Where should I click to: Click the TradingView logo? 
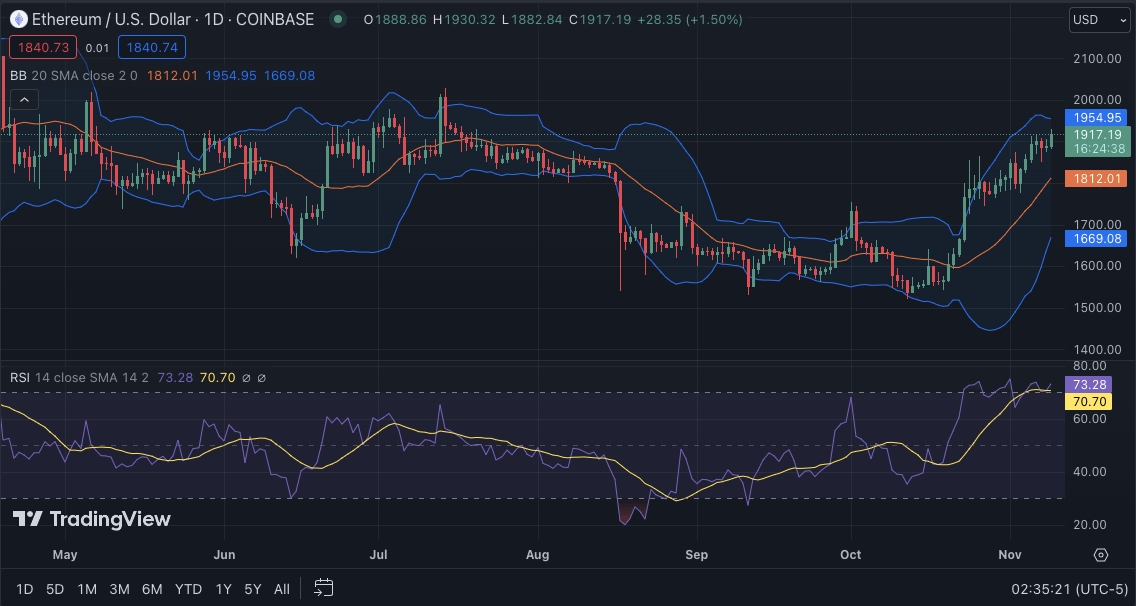pyautogui.click(x=92, y=519)
